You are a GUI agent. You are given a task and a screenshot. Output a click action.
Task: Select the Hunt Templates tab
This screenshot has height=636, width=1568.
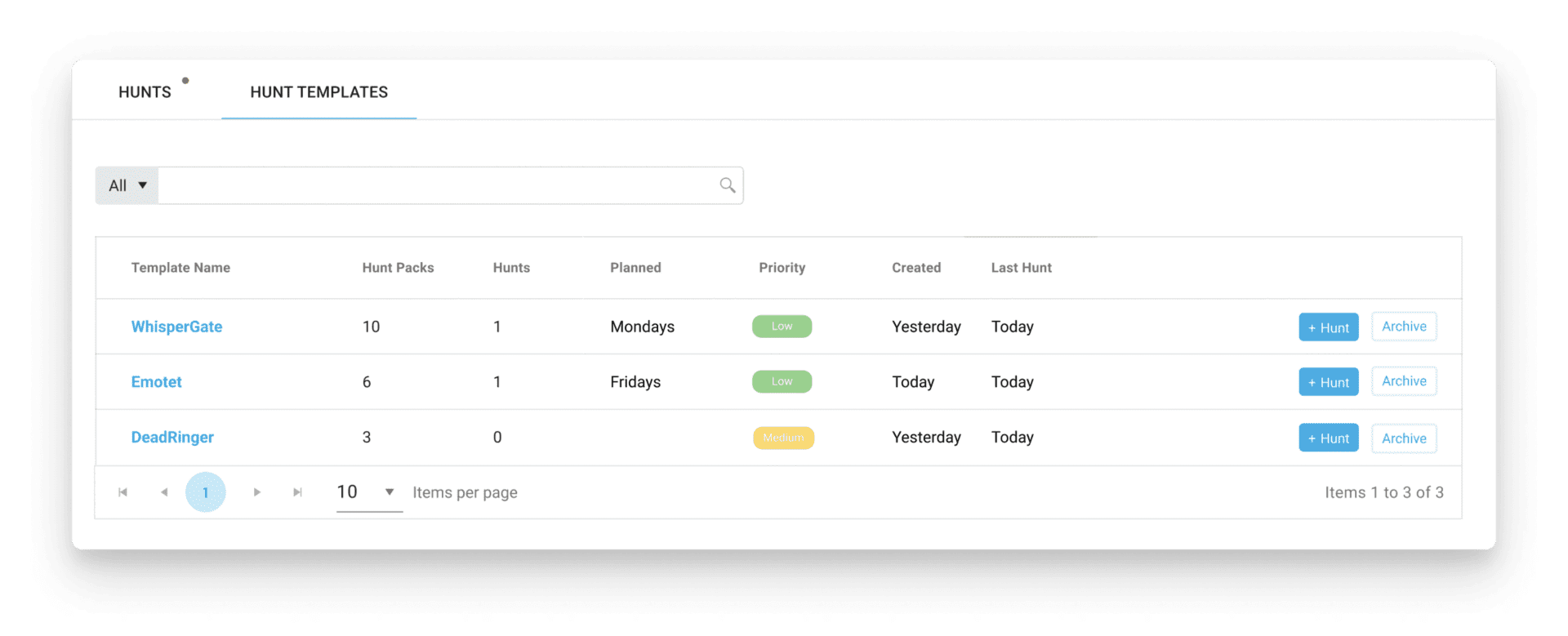(x=319, y=92)
